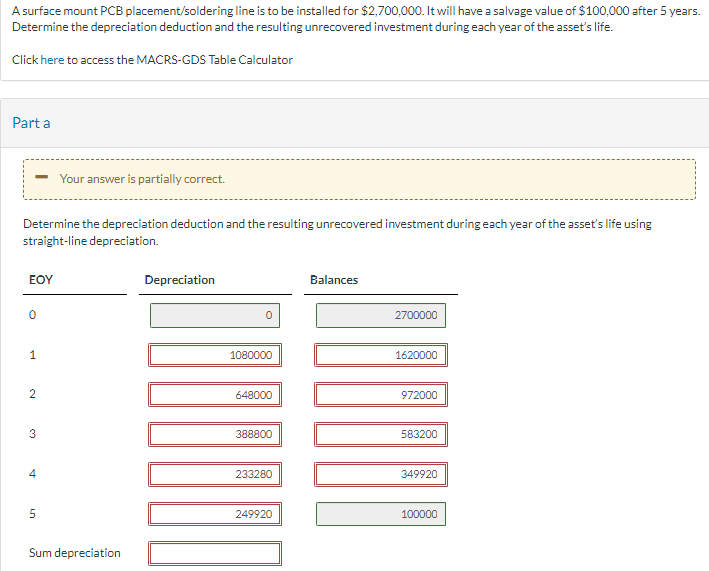
Task: Open the 'here' MACRS-GDS Table Calculator link
Action: click(x=52, y=60)
